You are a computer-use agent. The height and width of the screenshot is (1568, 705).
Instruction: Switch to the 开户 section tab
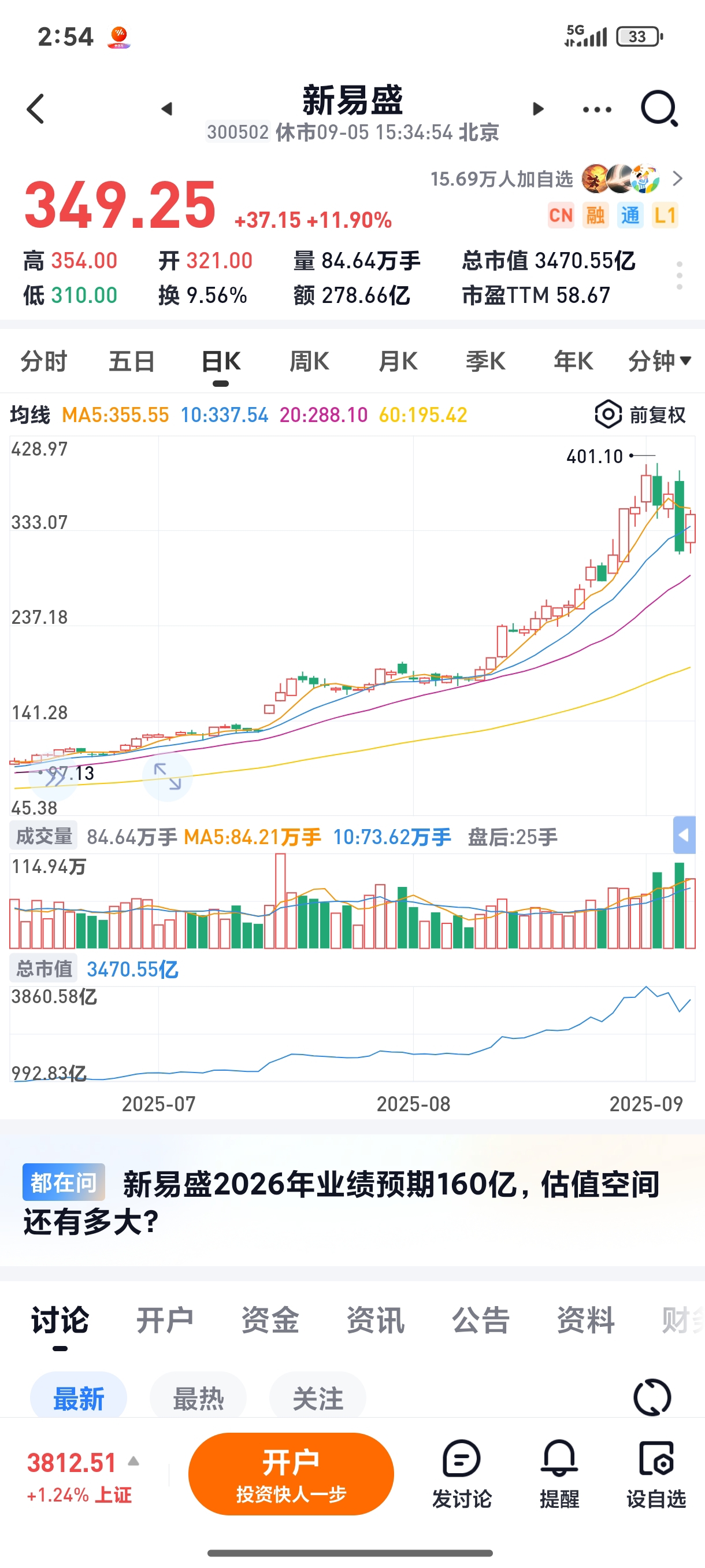[165, 1321]
